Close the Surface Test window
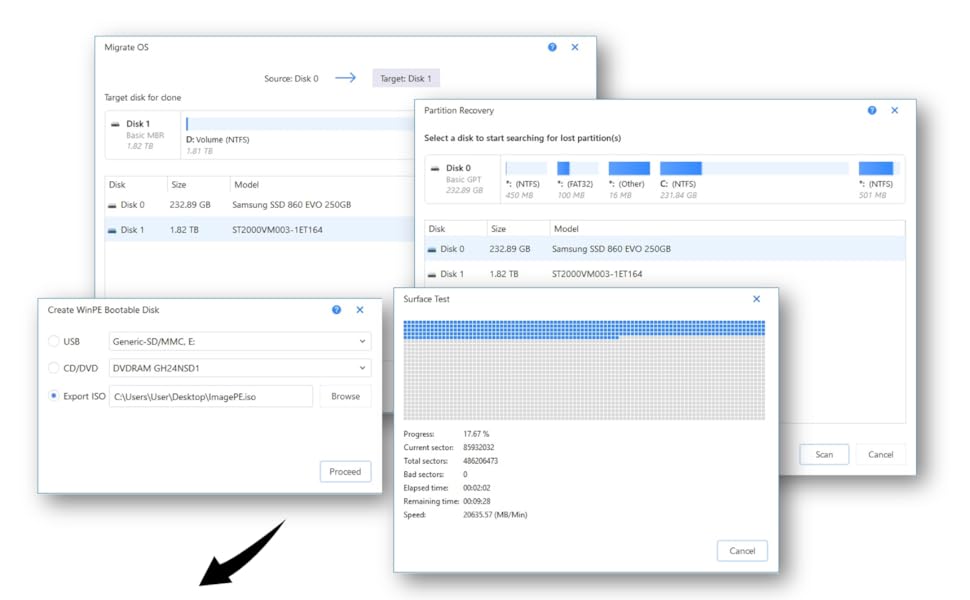 tap(756, 298)
